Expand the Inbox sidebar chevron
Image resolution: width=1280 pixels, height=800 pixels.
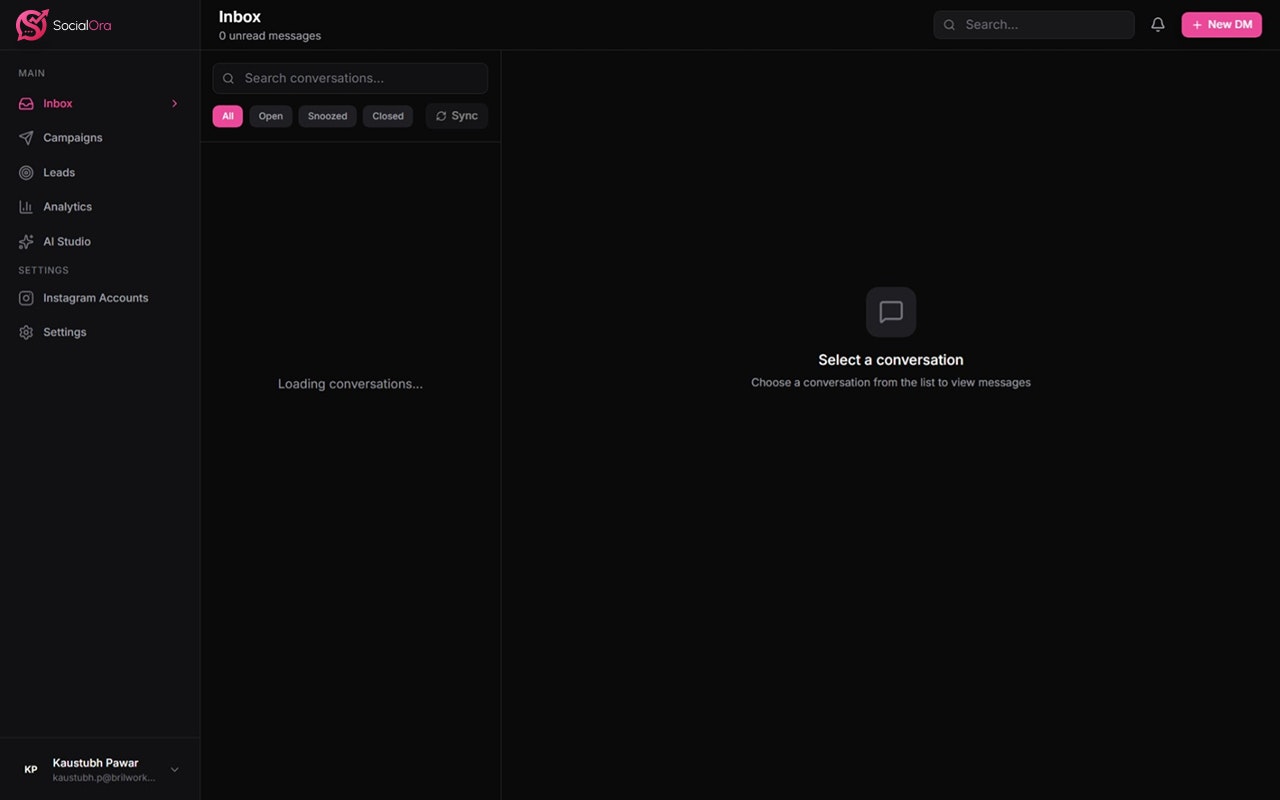coord(174,103)
